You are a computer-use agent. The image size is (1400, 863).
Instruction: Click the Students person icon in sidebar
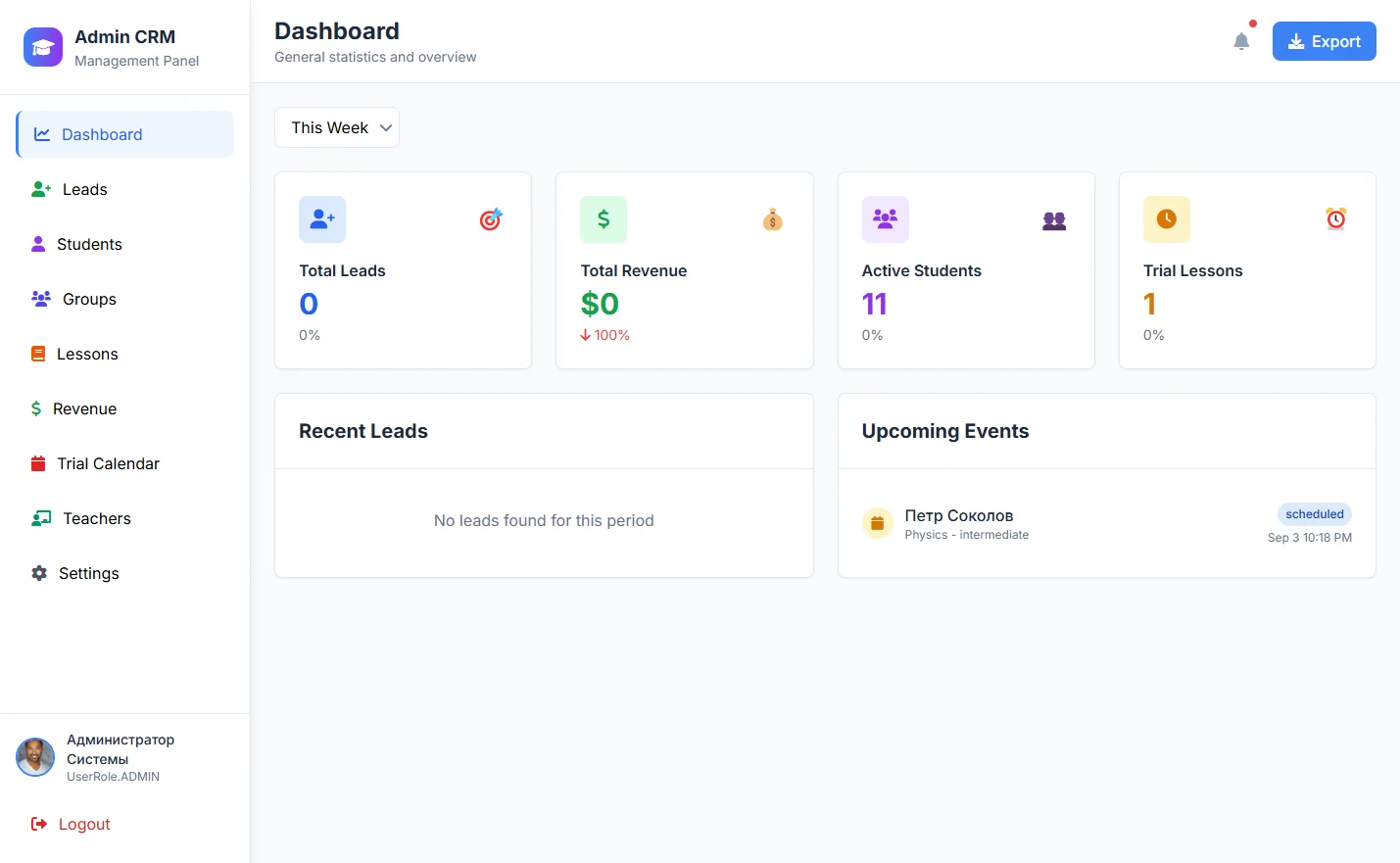tap(38, 244)
